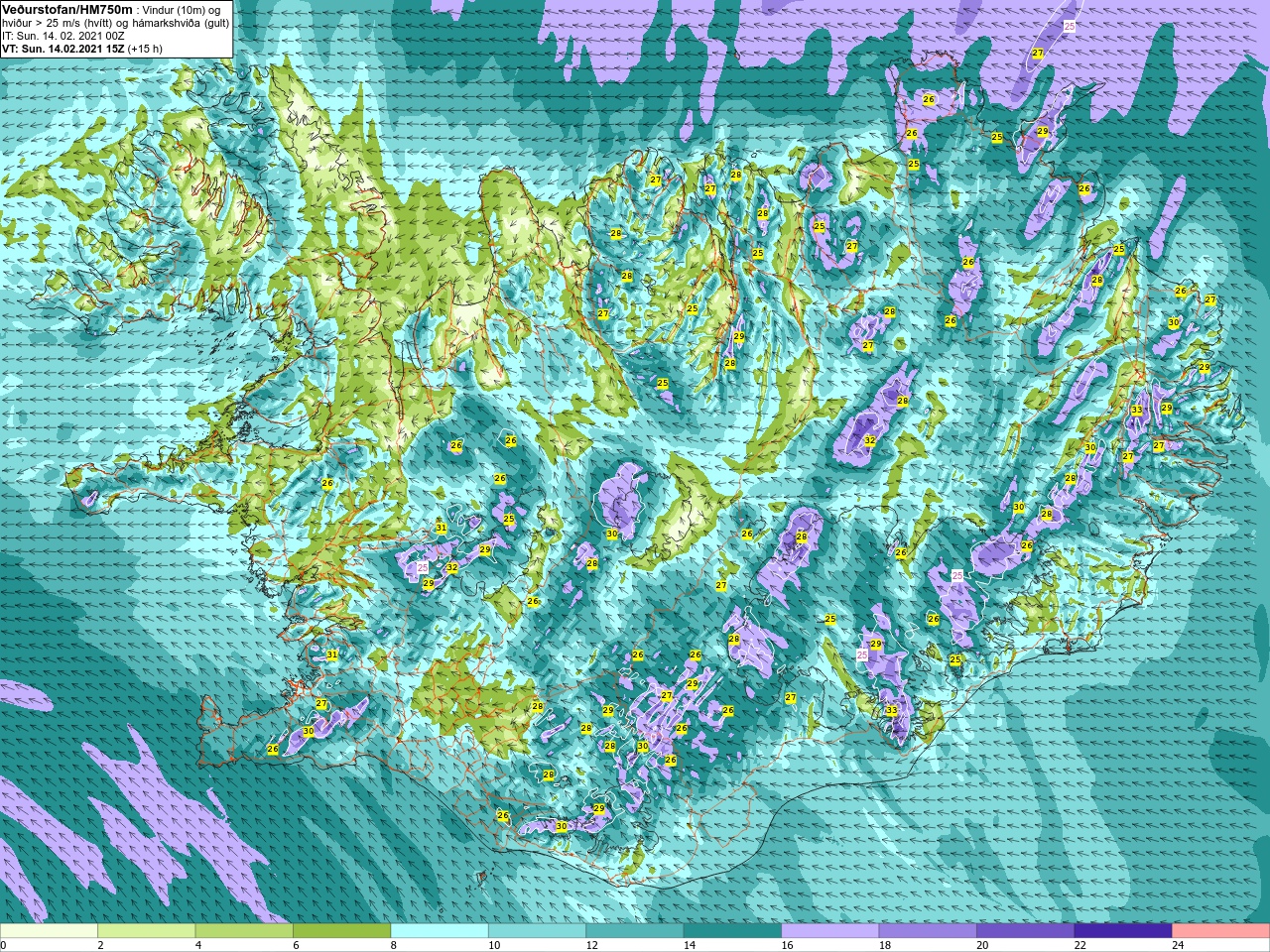Pick the medium purple 18–20 legend swatch
The width and height of the screenshot is (1270, 952).
point(928,930)
